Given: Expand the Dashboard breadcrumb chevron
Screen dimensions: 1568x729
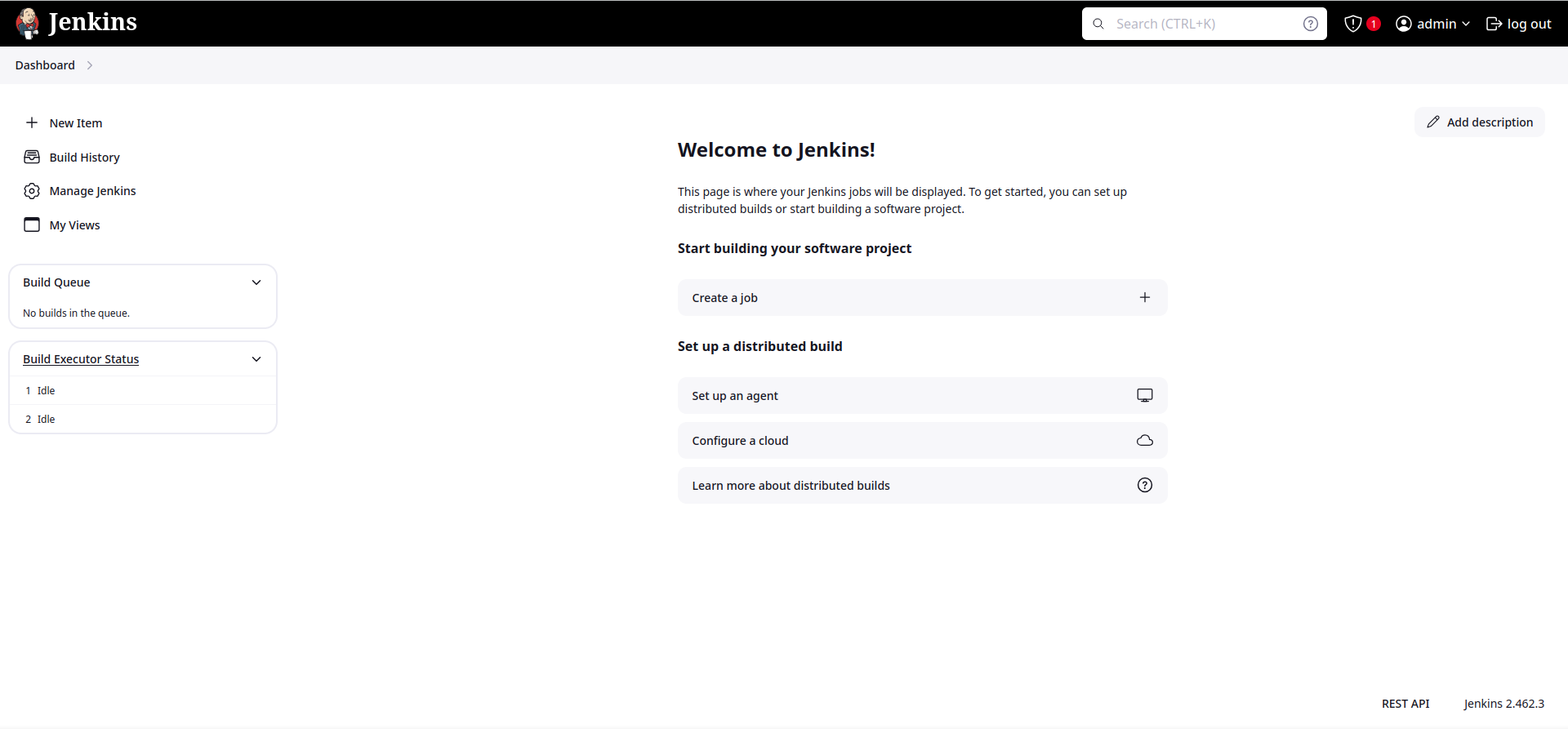Looking at the screenshot, I should [90, 65].
